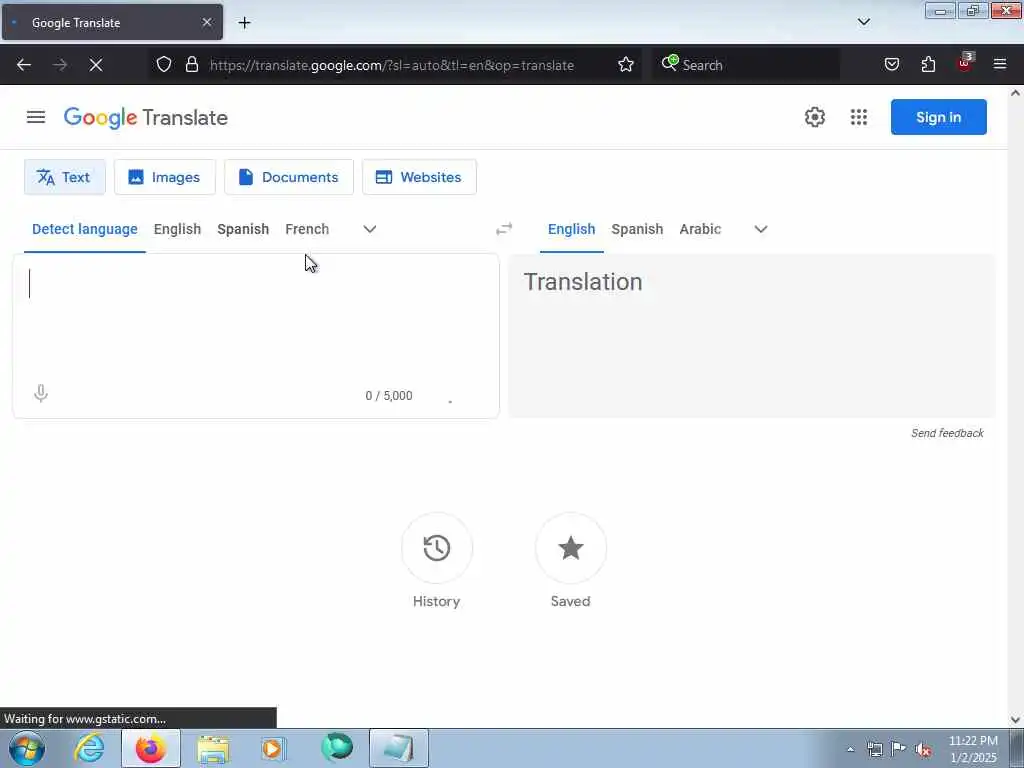The width and height of the screenshot is (1024, 768).
Task: View site security padlock information
Action: click(x=191, y=65)
